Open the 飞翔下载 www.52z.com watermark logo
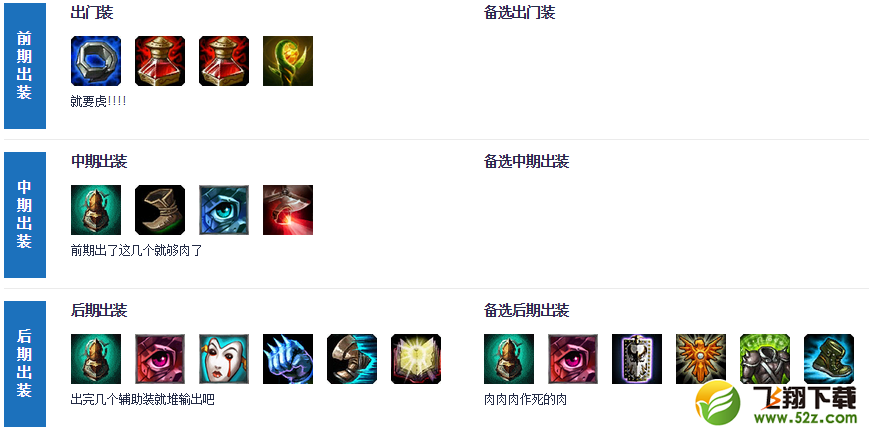This screenshot has width=869, height=437. click(x=776, y=403)
